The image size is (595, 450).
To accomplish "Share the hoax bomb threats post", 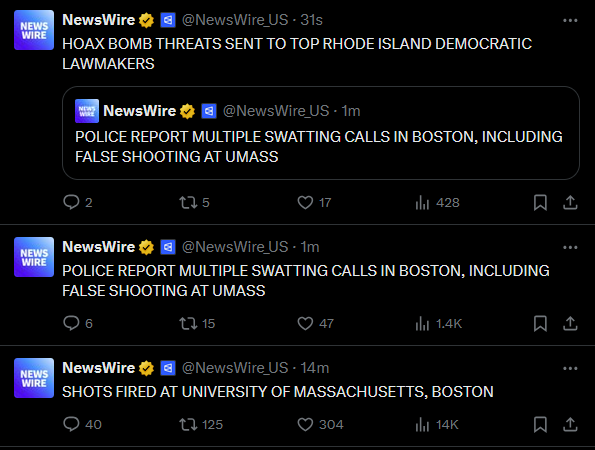I will pos(570,202).
